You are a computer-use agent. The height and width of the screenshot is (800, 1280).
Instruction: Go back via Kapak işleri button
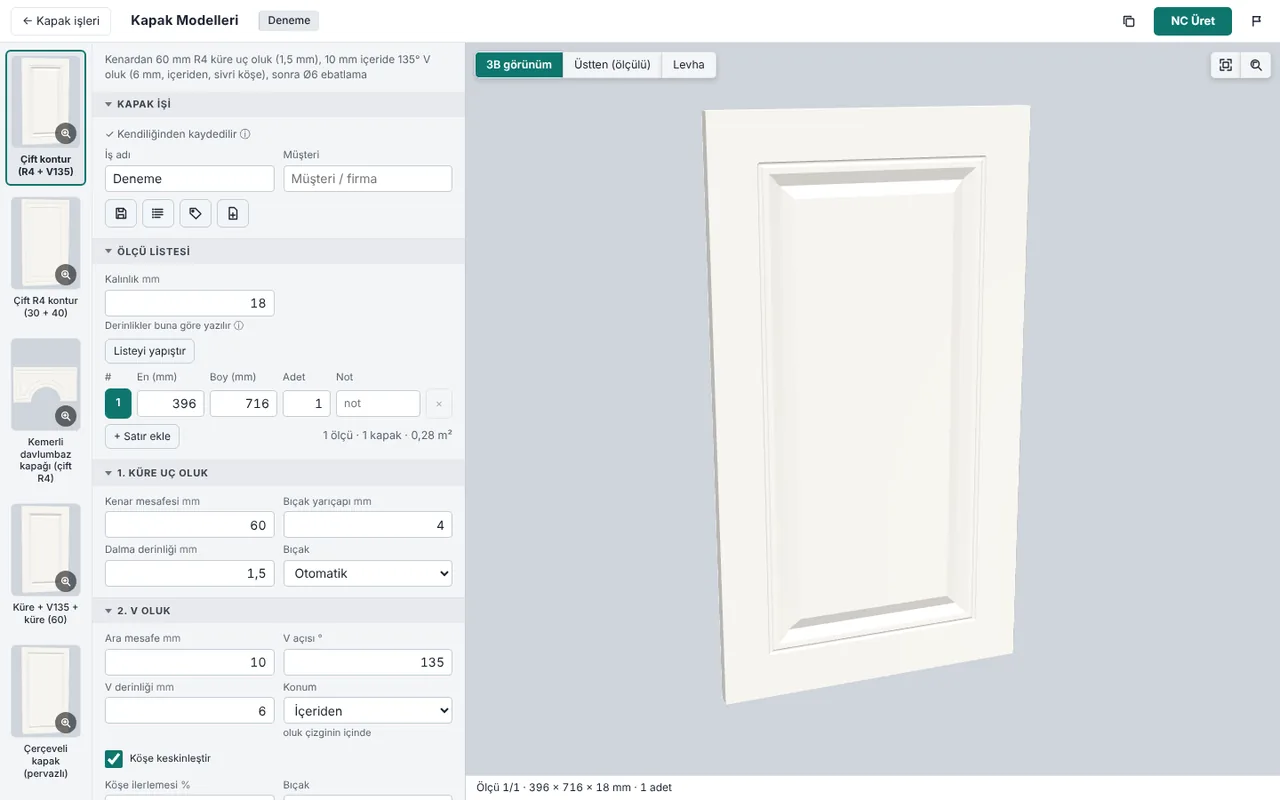pos(61,21)
